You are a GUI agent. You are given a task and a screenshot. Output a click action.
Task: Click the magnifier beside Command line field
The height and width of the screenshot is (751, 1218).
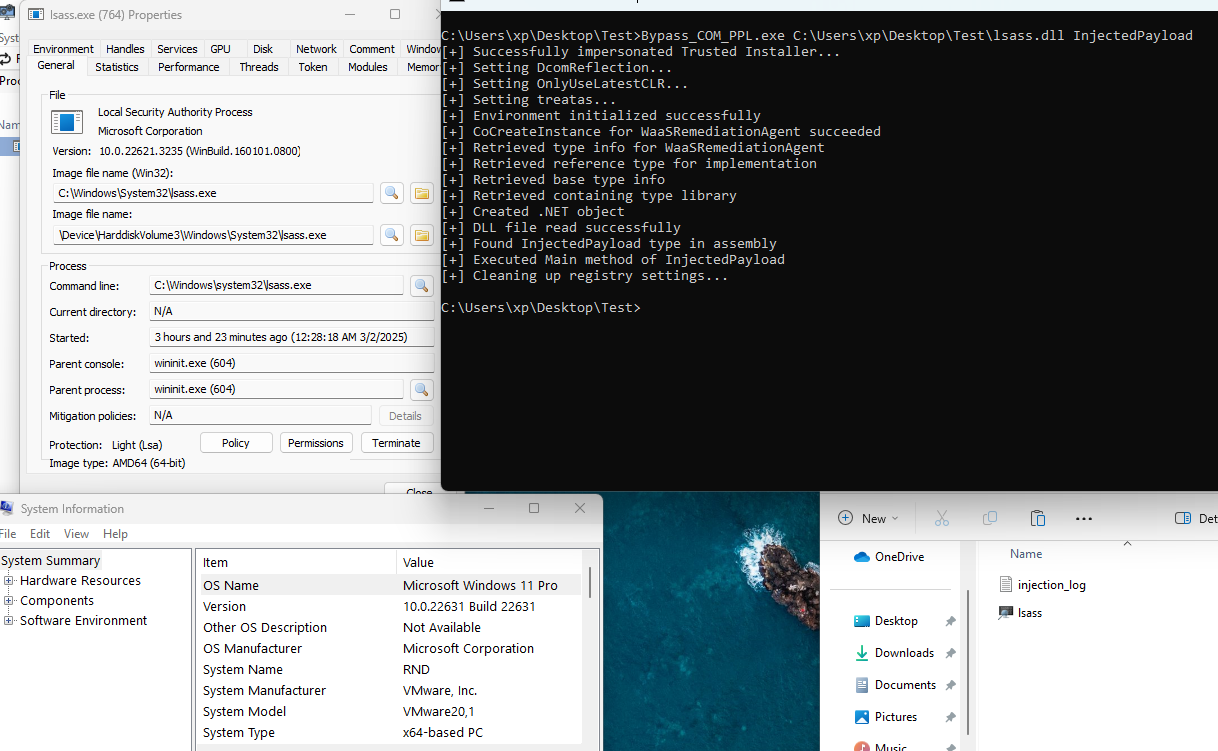(x=422, y=286)
